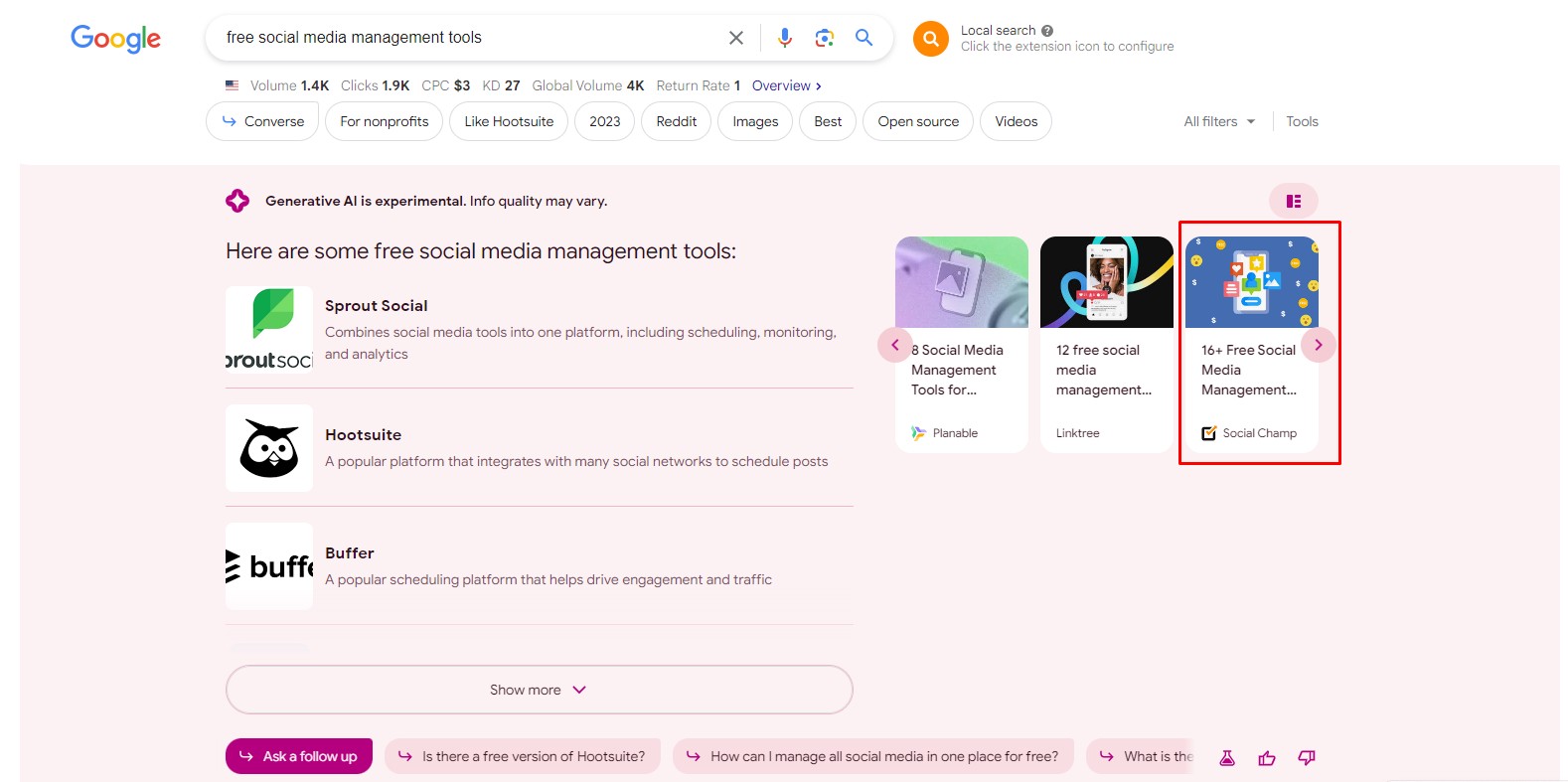Ask 'Is there a free version of Hootsuite?'
Screen dimensions: 1568x782
(x=523, y=756)
